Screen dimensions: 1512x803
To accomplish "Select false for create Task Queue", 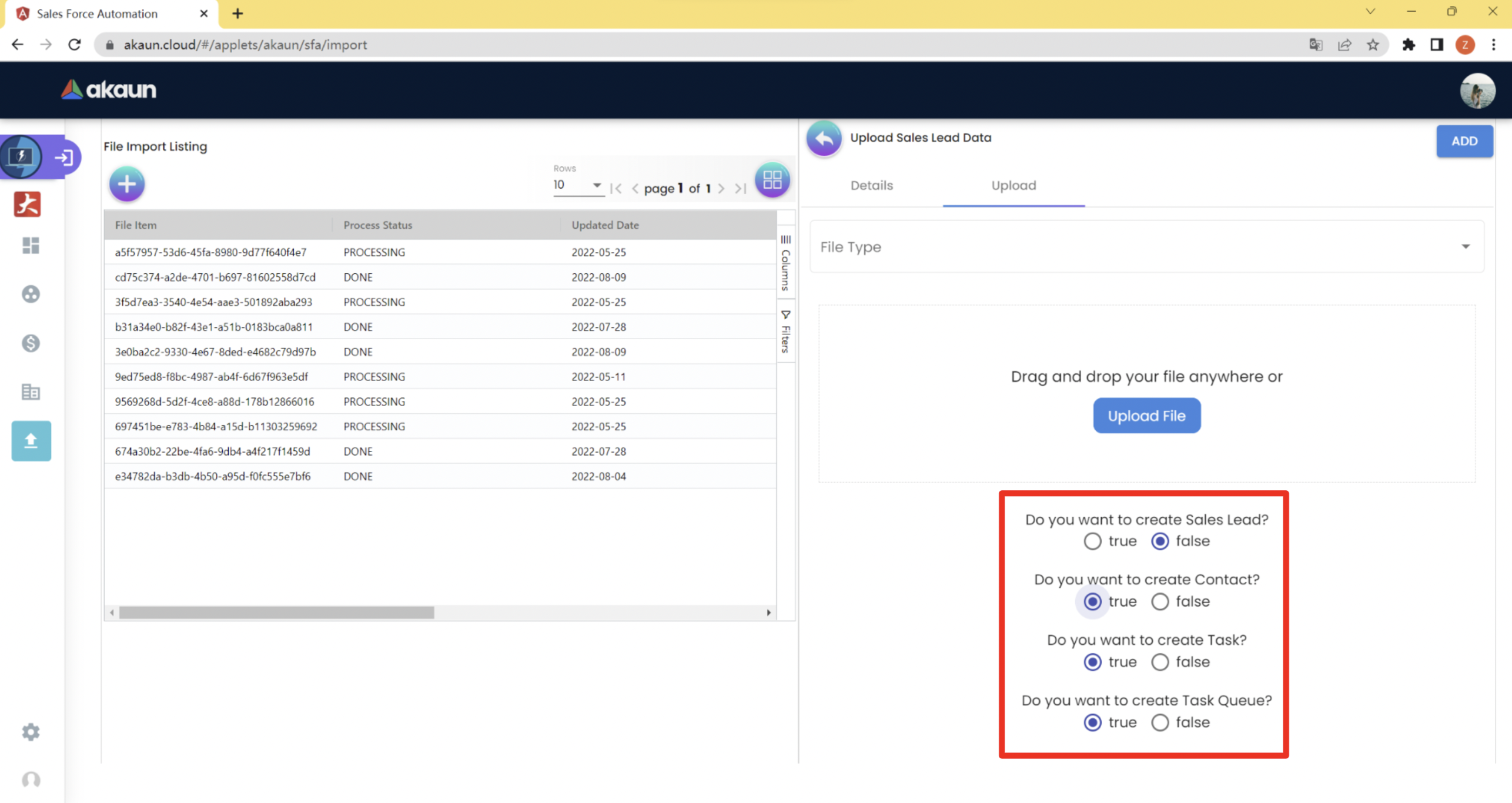I will (x=1160, y=722).
